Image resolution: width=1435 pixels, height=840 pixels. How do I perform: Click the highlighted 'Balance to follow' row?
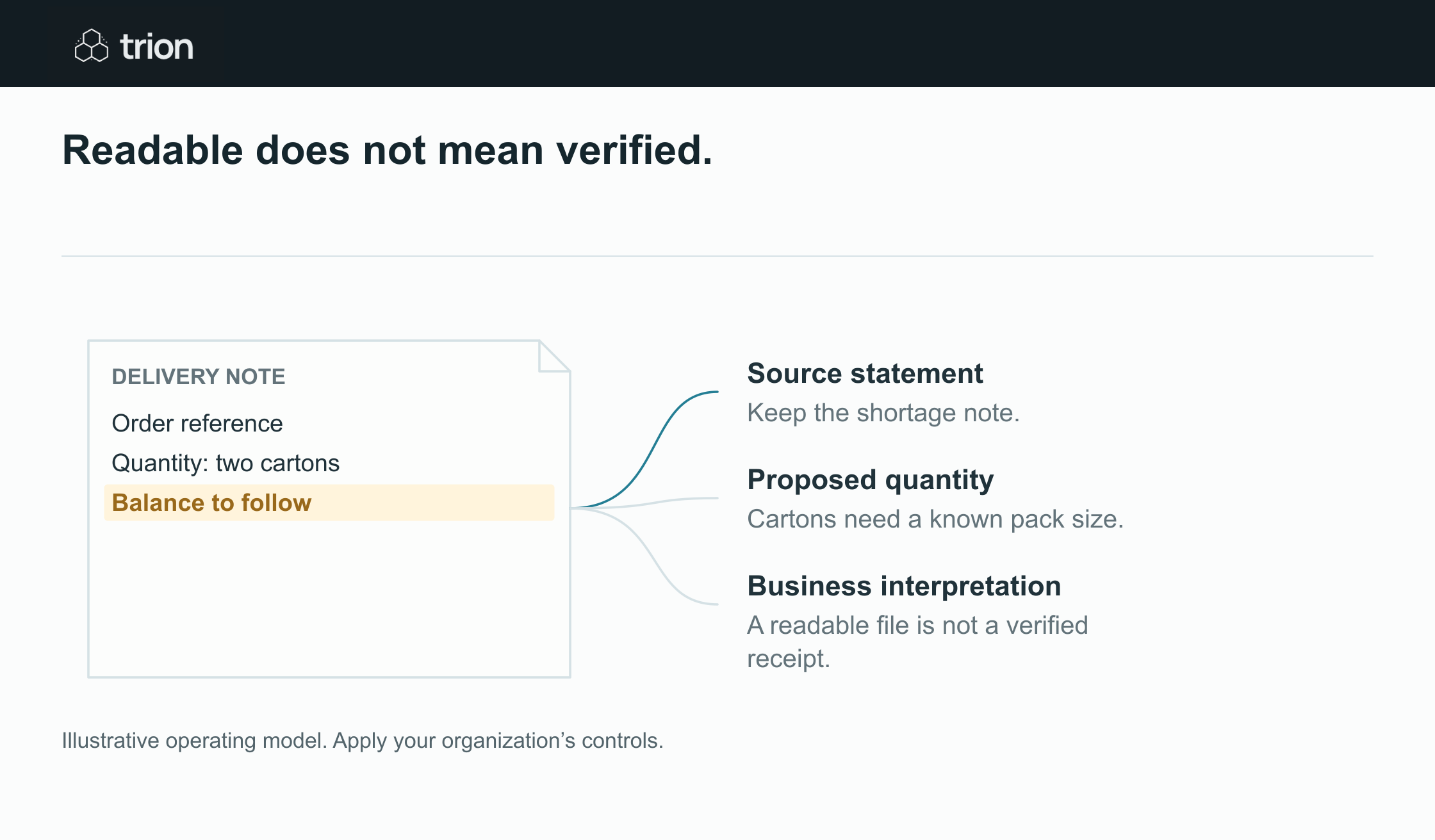[329, 503]
